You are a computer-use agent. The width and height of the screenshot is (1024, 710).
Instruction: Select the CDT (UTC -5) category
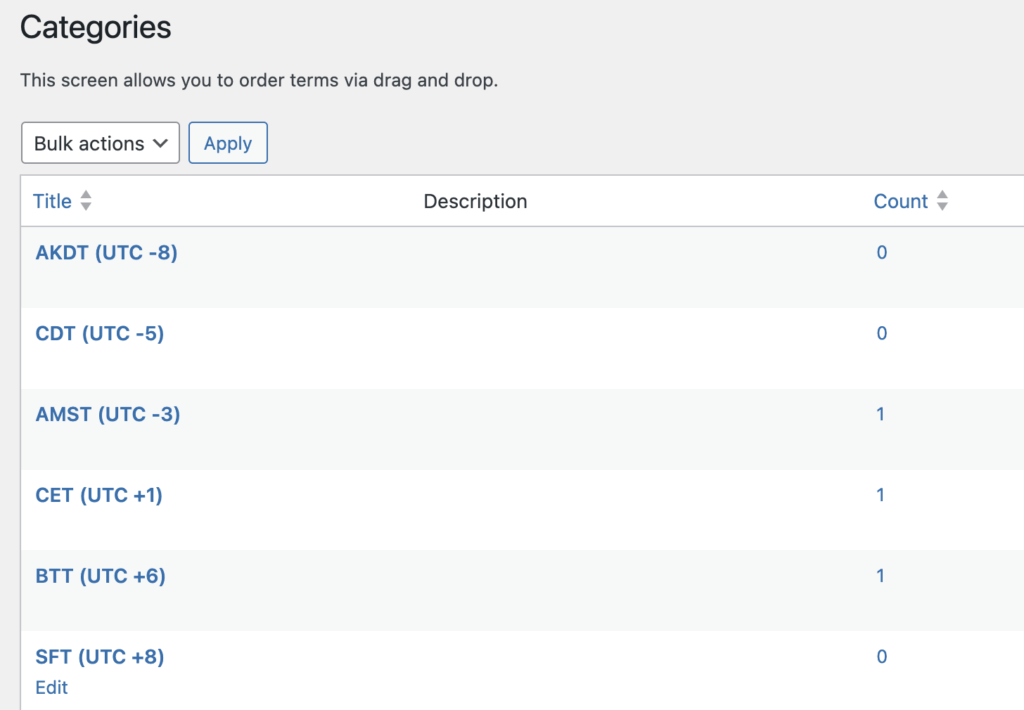pos(98,333)
